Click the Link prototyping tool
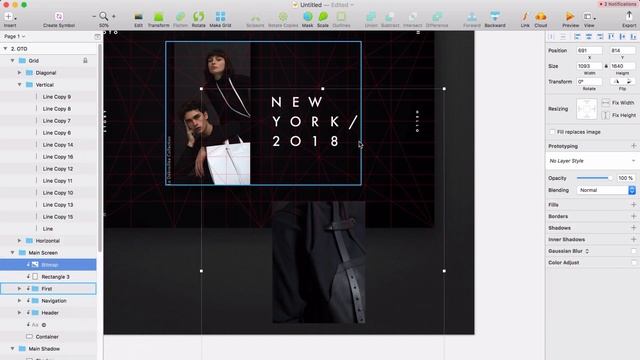This screenshot has width=640, height=360. 525,19
